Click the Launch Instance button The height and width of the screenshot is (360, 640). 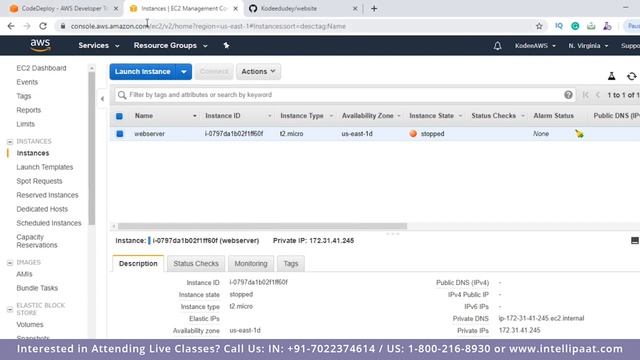point(142,72)
